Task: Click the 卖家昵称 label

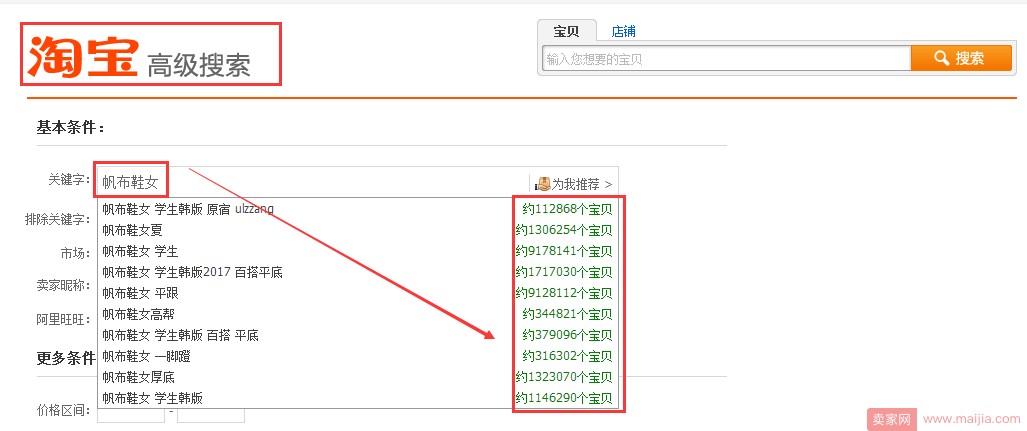Action: pyautogui.click(x=64, y=286)
